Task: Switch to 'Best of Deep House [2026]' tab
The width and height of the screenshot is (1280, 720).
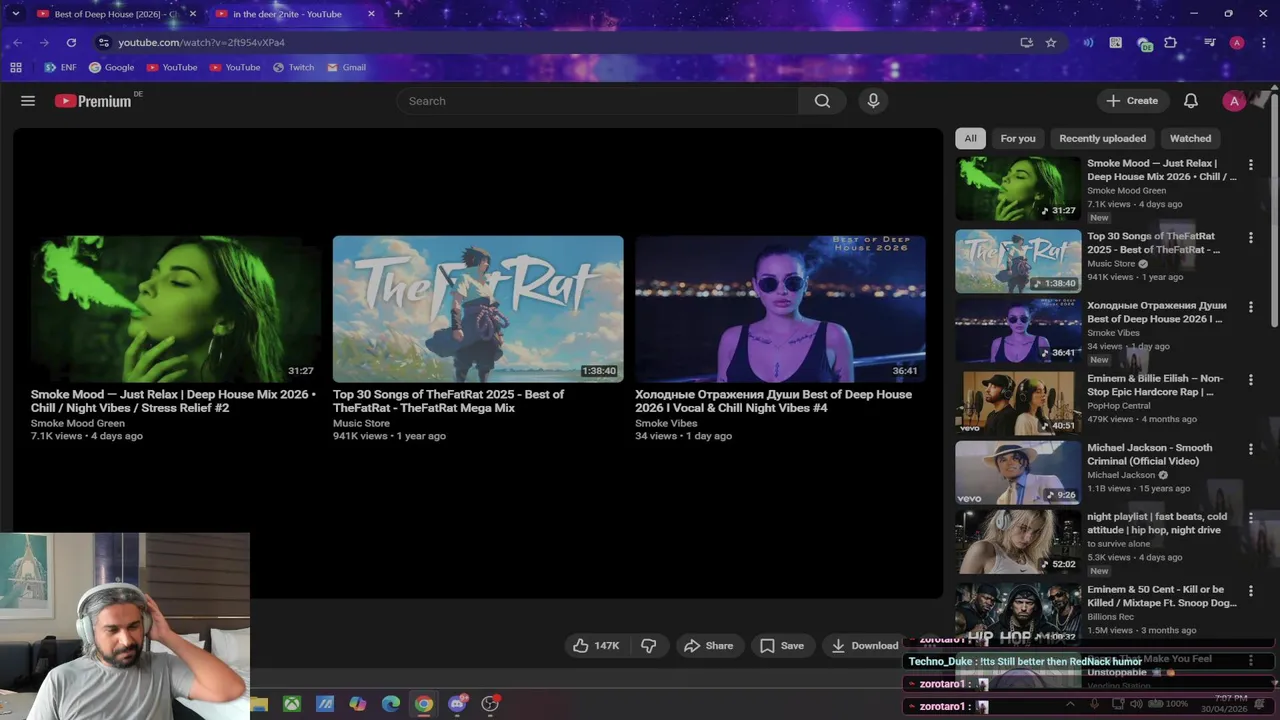Action: click(x=116, y=14)
